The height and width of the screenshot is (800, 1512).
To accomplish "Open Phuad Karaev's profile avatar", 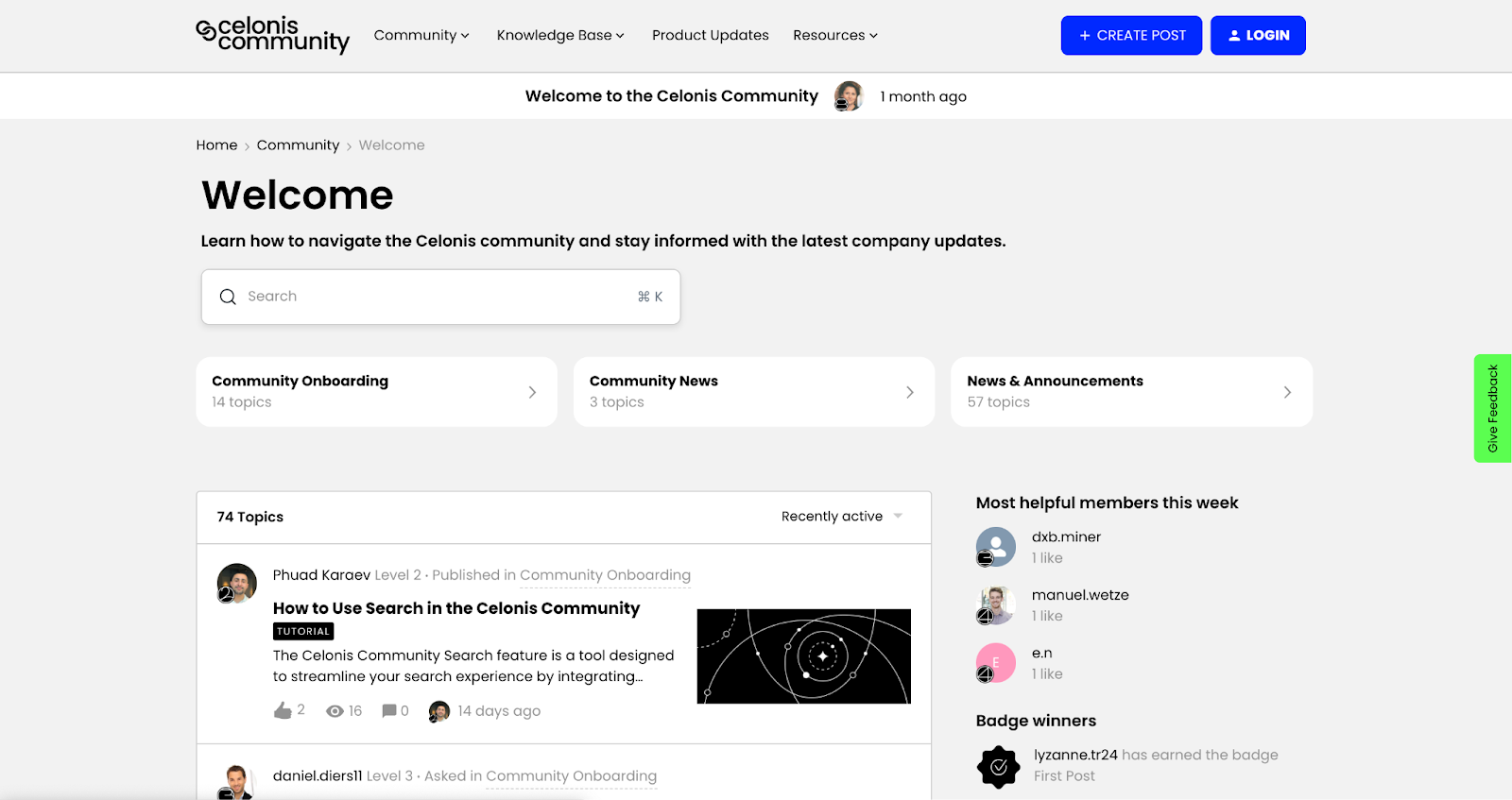I will point(236,584).
